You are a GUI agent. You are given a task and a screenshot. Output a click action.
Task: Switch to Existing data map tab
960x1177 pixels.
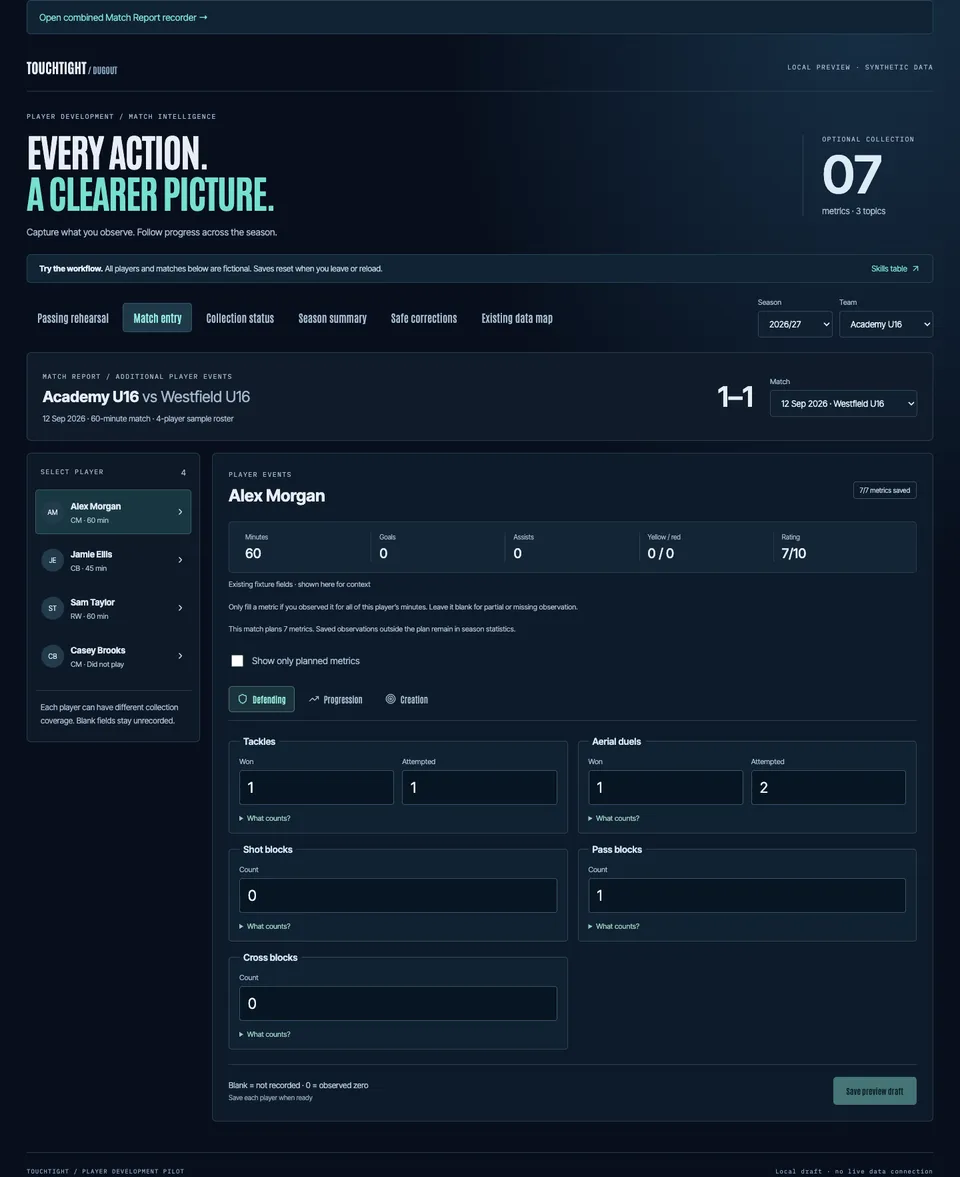click(517, 318)
